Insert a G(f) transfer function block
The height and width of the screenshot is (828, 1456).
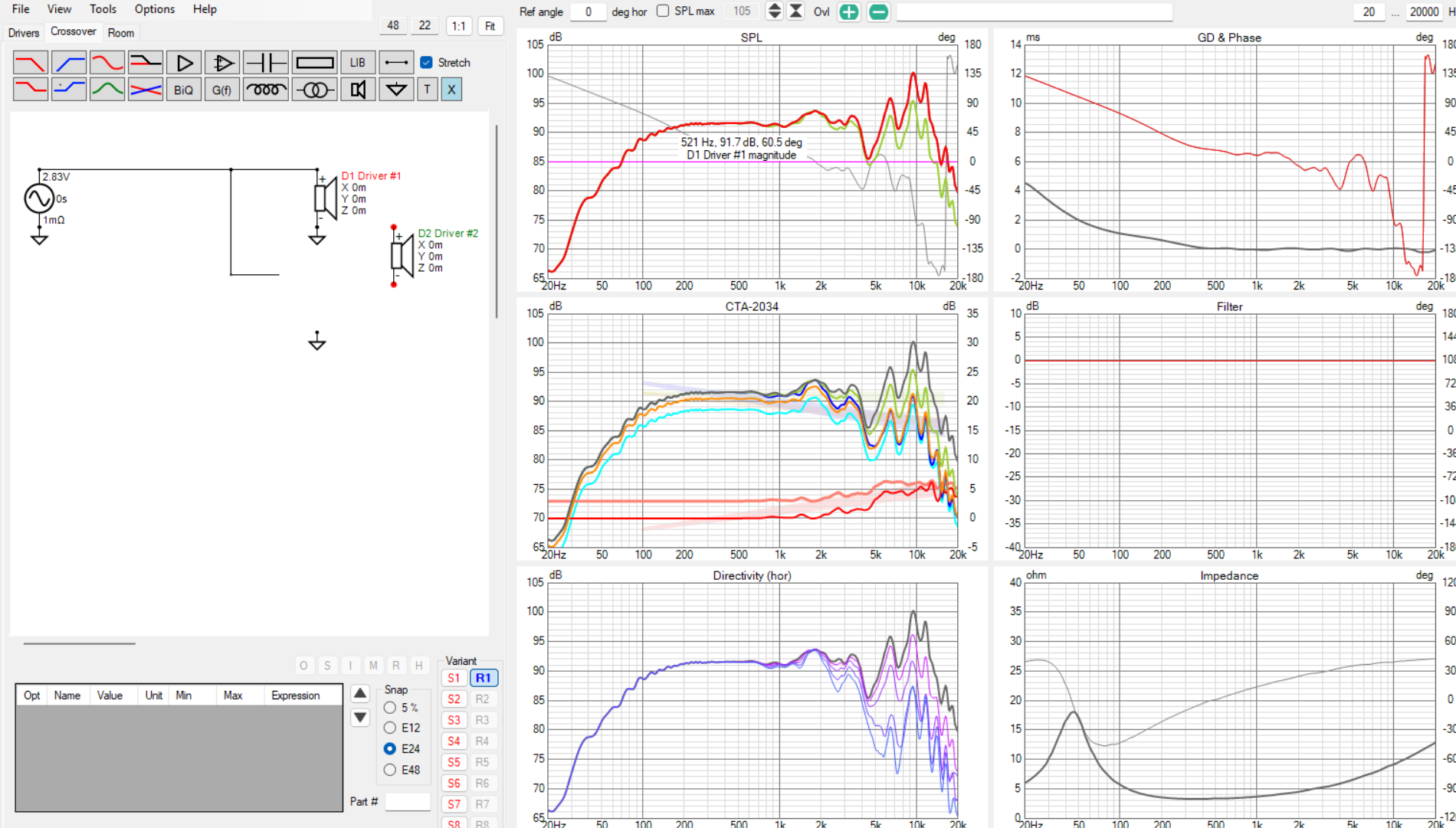point(222,90)
